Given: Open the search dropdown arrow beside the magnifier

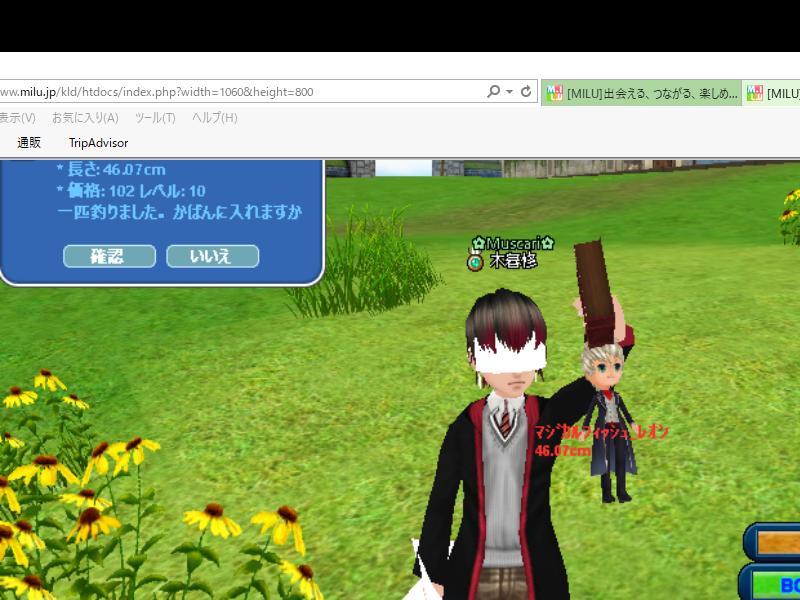Looking at the screenshot, I should 509,92.
